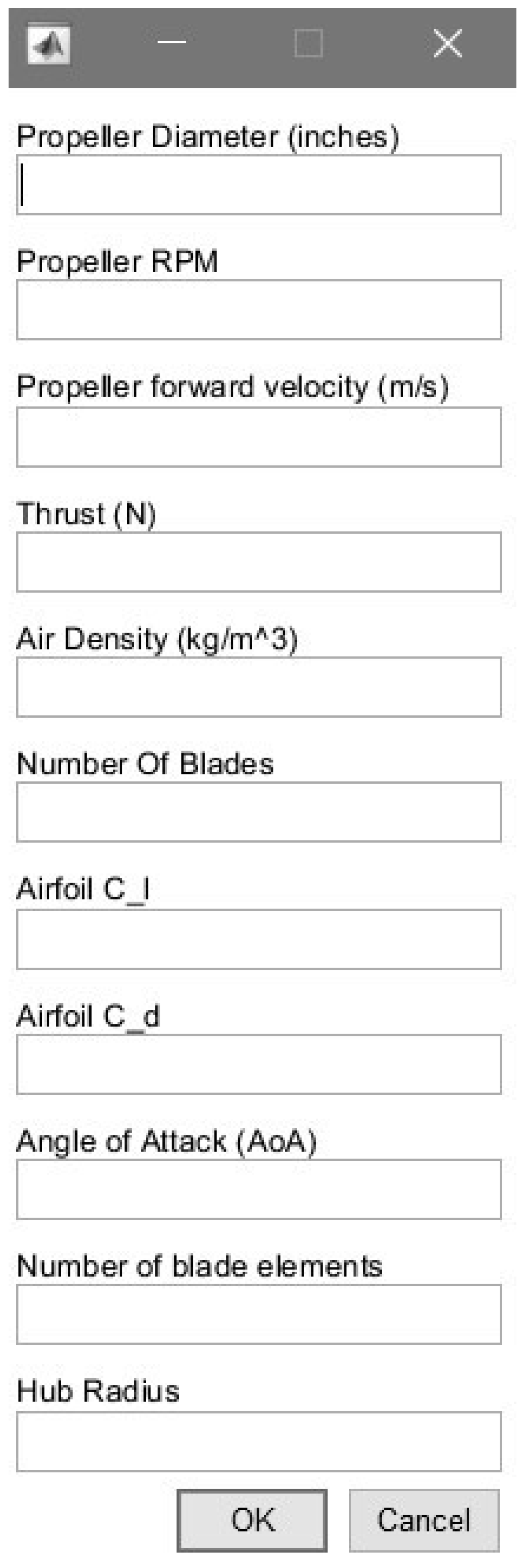The width and height of the screenshot is (528, 1568).
Task: Focus the Number Of Blades text box
Action: pos(259,812)
